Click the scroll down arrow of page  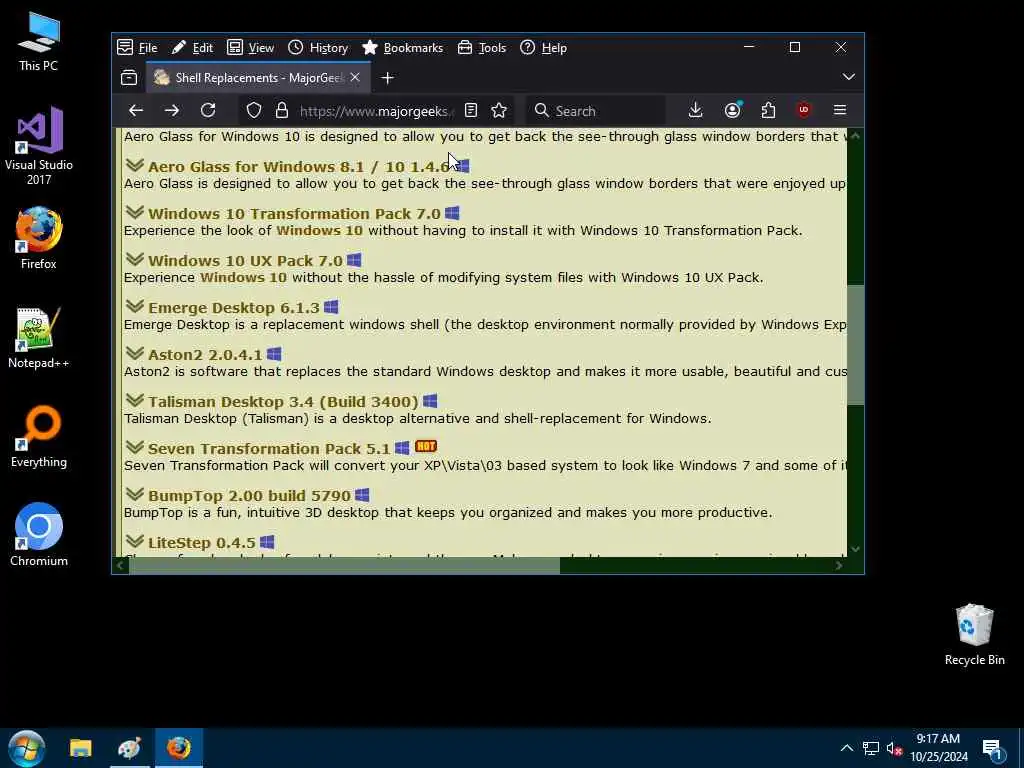click(x=856, y=549)
